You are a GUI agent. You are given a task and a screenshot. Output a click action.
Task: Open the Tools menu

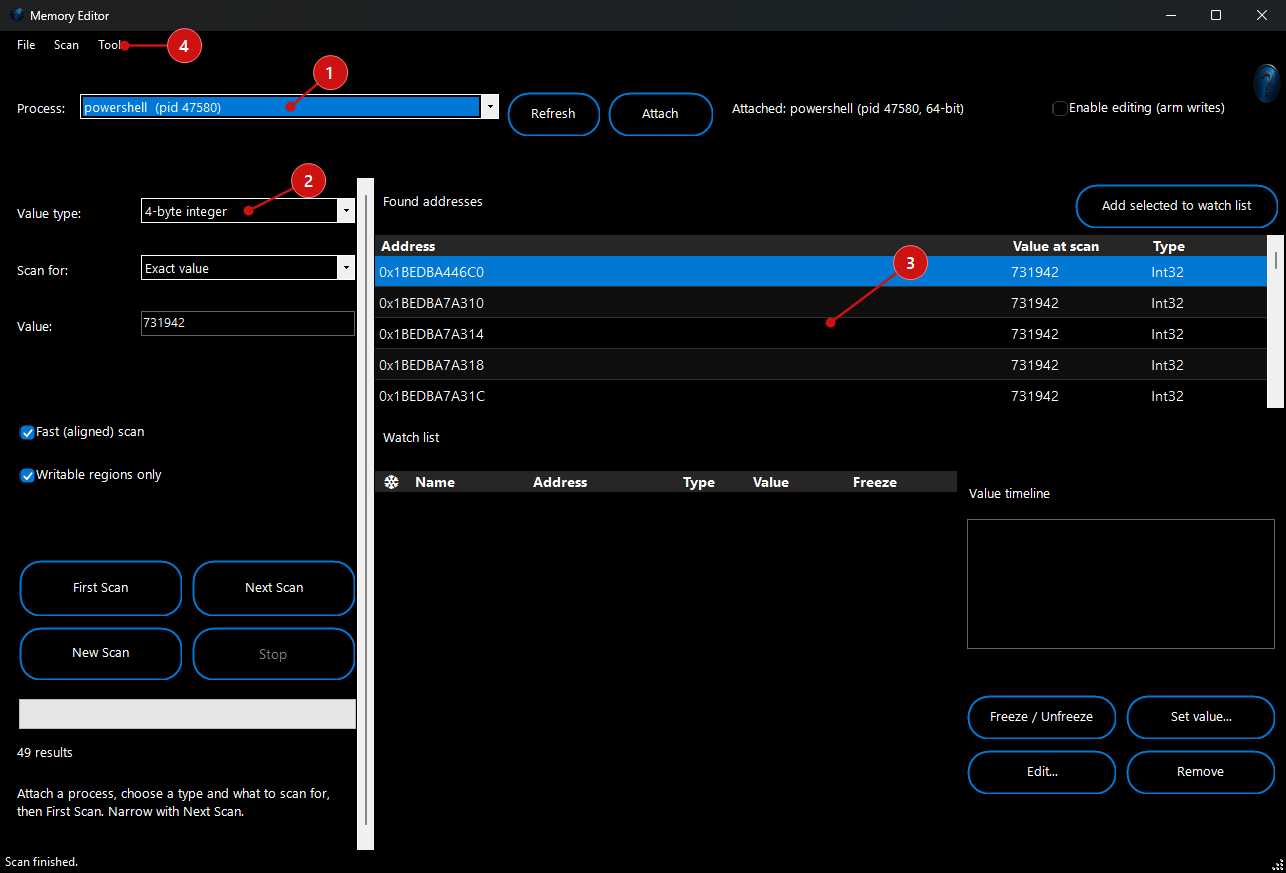point(111,45)
